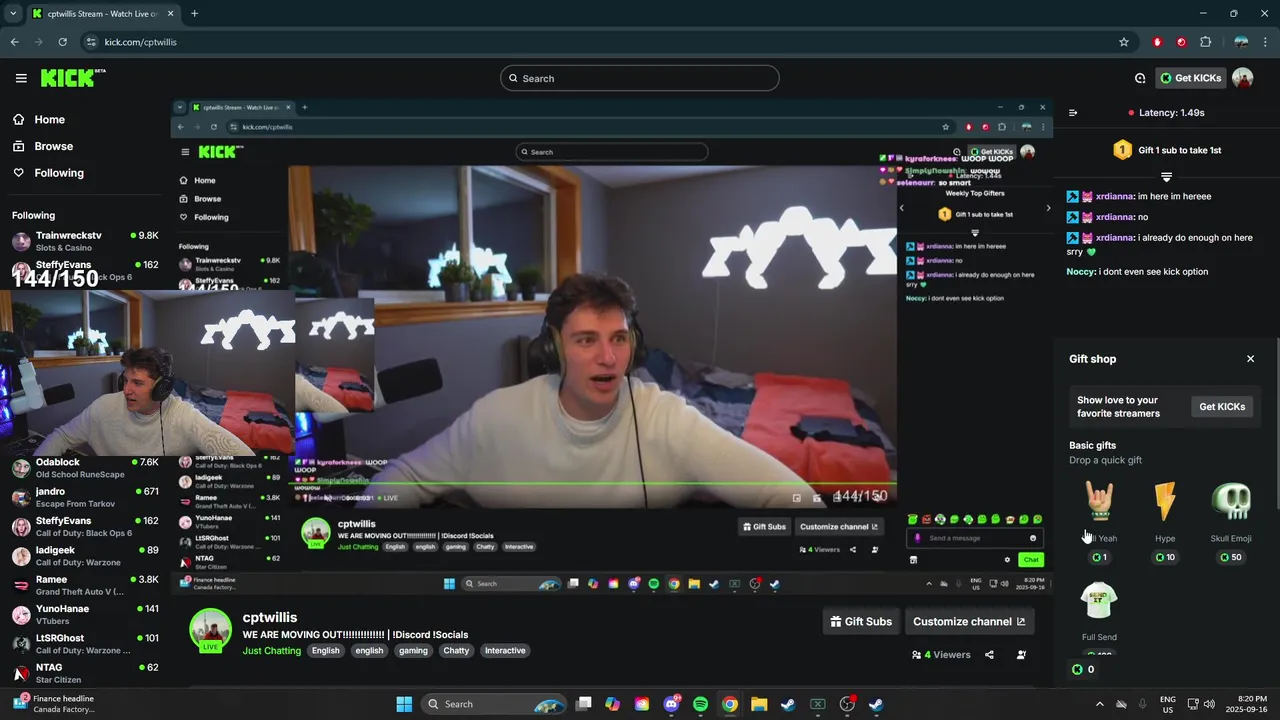Click the gaming tag
This screenshot has height=720, width=1280.
[x=413, y=650]
